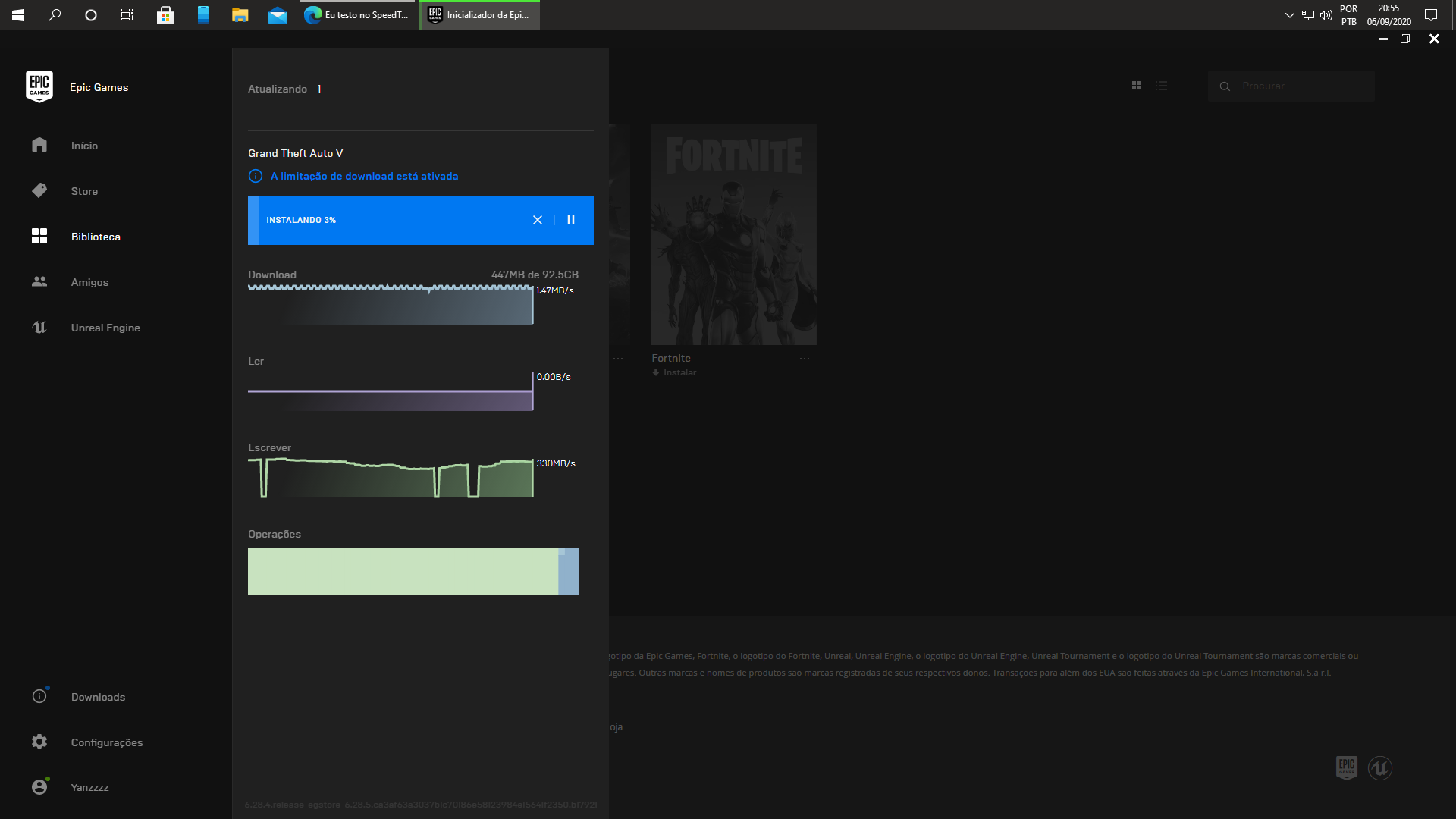This screenshot has width=1456, height=819.
Task: Go to the Store section
Action: pos(84,191)
